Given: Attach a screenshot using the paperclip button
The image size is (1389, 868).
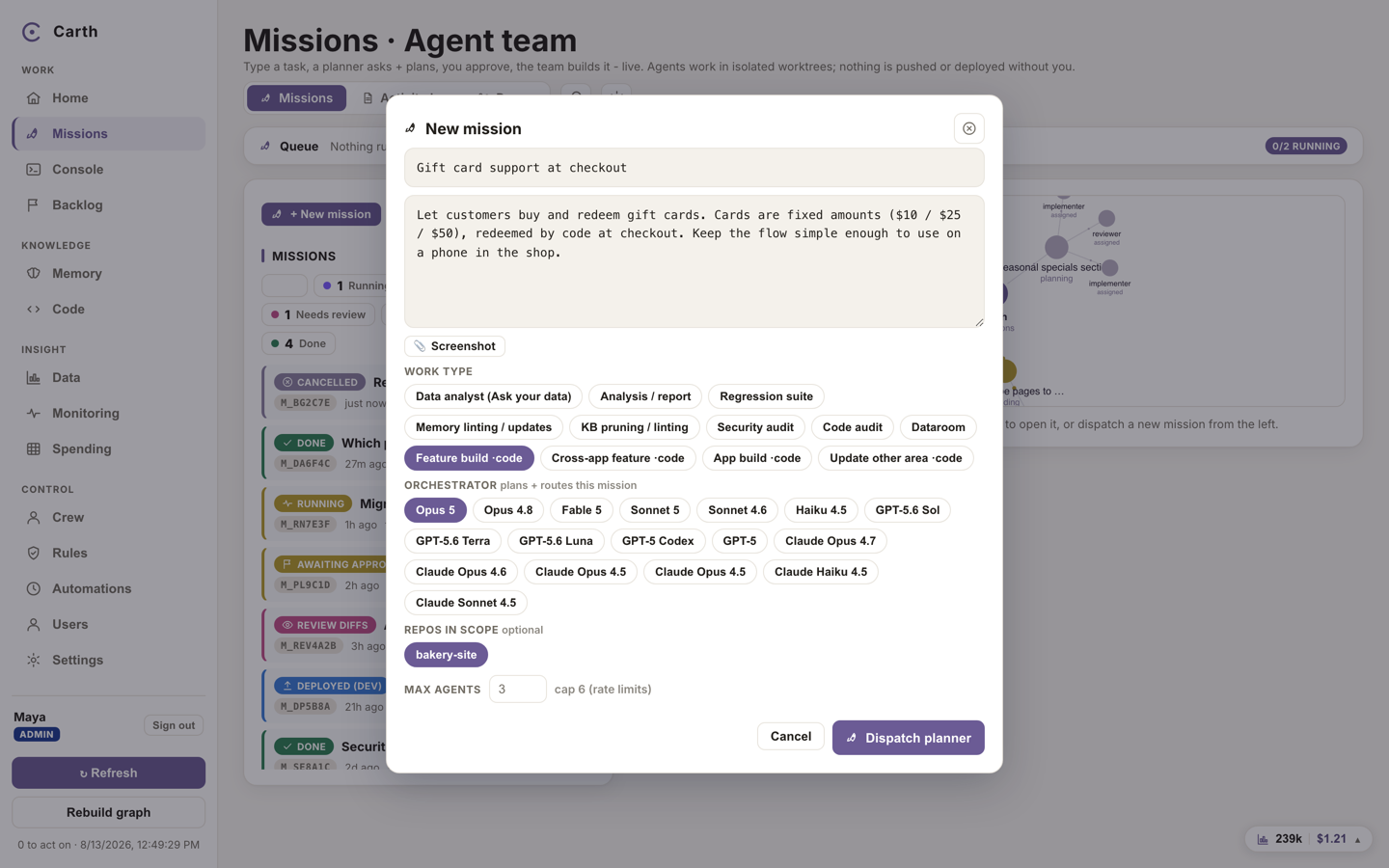Looking at the screenshot, I should click(454, 346).
